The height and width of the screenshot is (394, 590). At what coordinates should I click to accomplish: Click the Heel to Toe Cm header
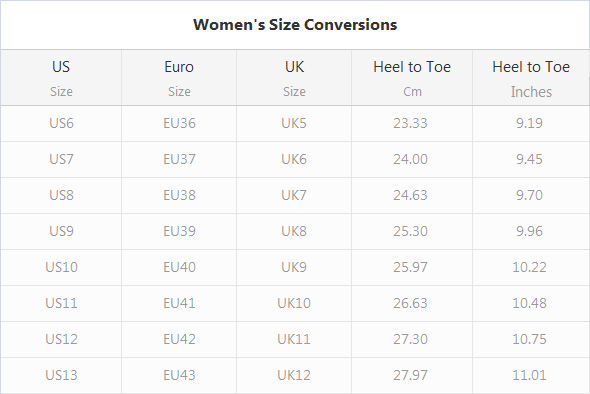[x=412, y=78]
